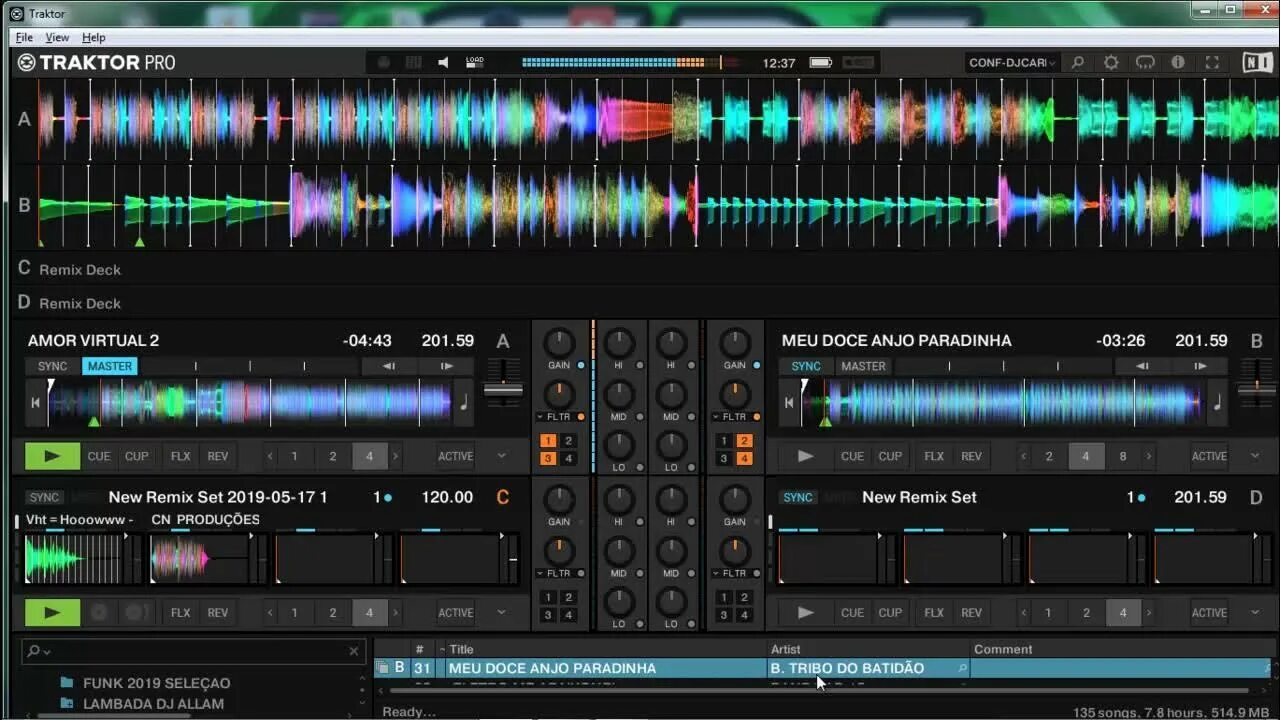Toggle MASTER on deck B
Viewport: 1280px width, 720px height.
click(863, 366)
